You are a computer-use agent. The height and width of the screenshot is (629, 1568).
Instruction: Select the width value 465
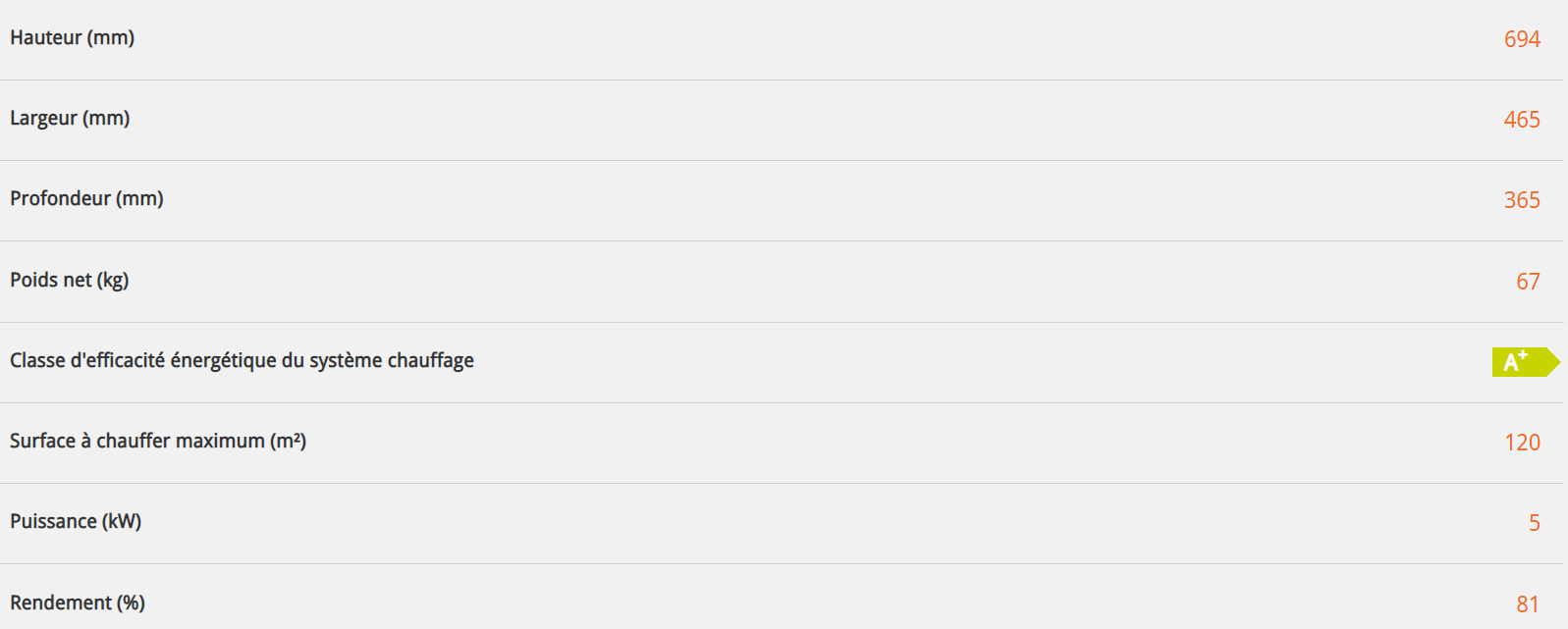pyautogui.click(x=1522, y=120)
